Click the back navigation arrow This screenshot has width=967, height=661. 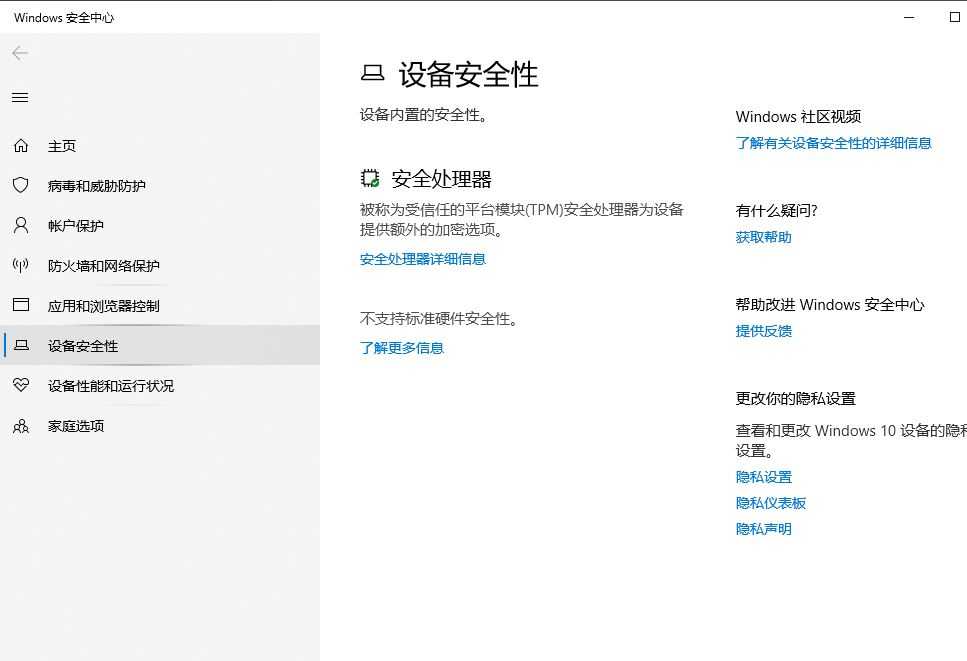pos(20,53)
